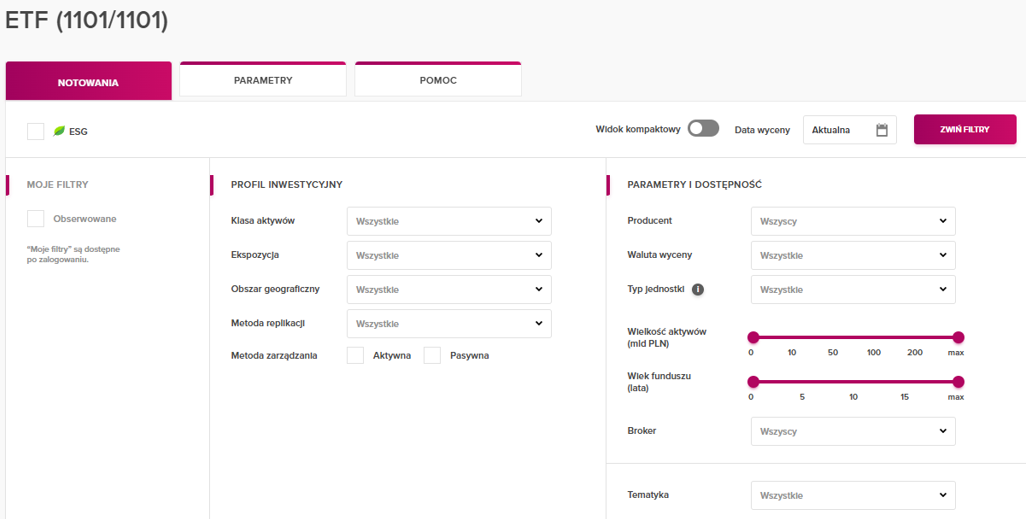The width and height of the screenshot is (1034, 519).
Task: Enable the Widok kompaktowy toggle switch
Action: tap(703, 129)
